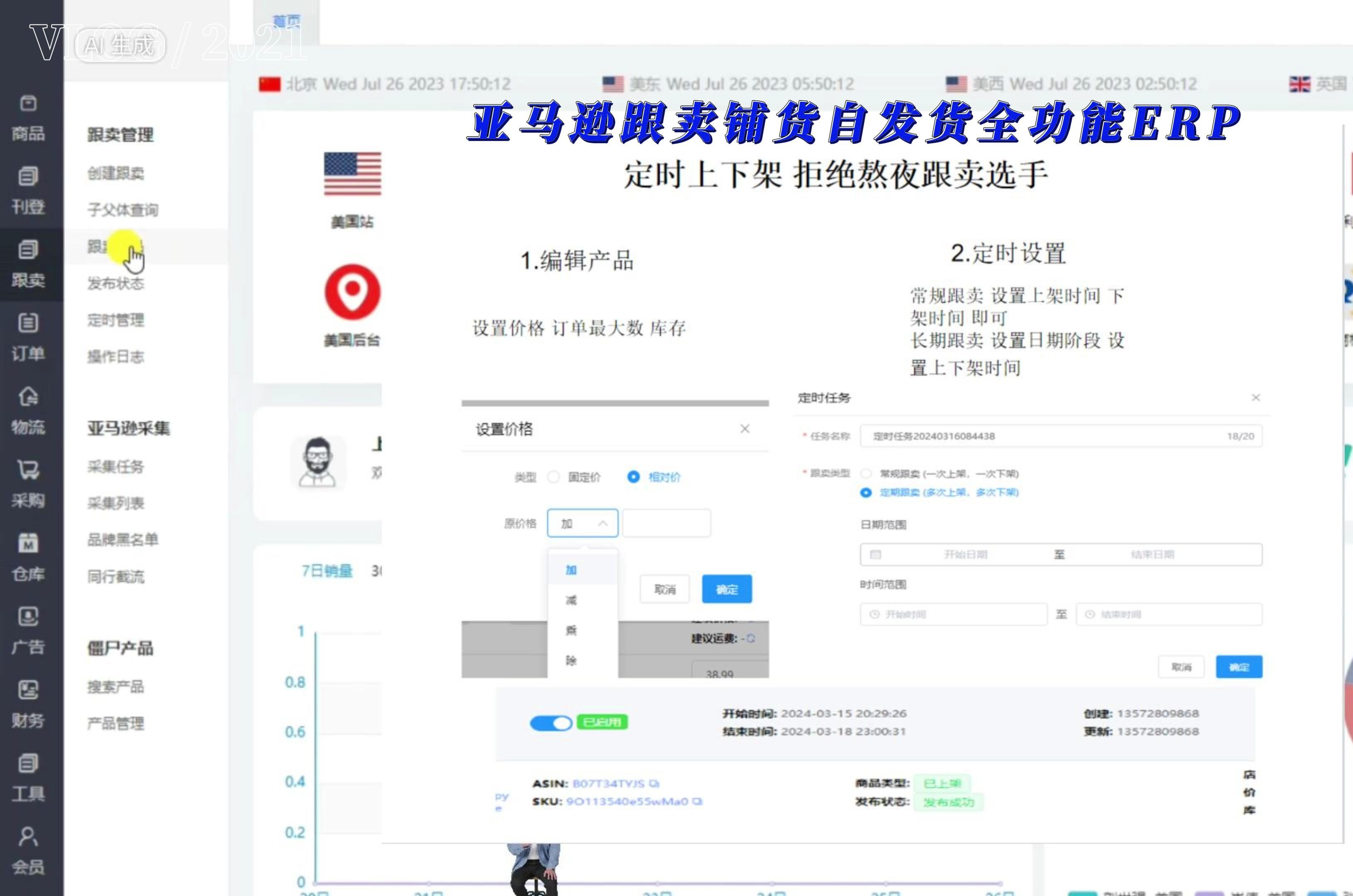Viewport: 1353px width, 896px height.
Task: Open 创建跟卖 in 跟卖管理 menu
Action: [x=115, y=173]
